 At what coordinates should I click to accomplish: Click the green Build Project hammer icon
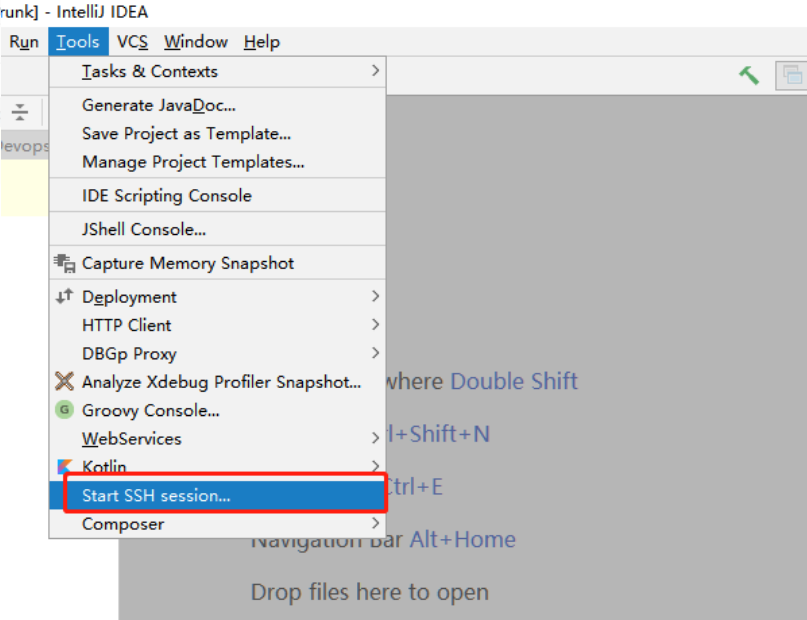click(x=748, y=75)
